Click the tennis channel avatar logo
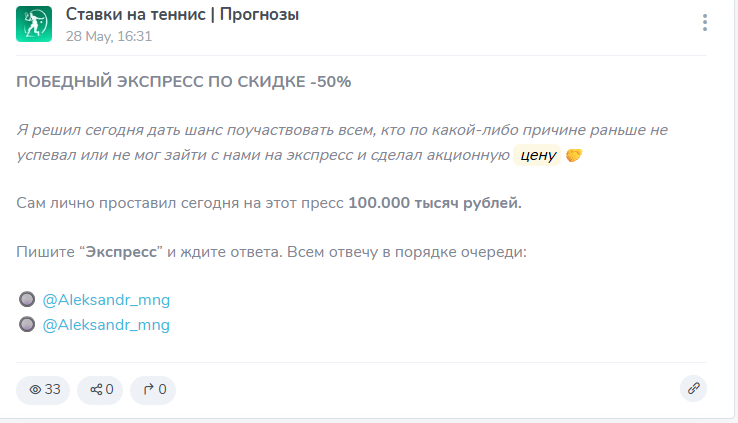 34,24
